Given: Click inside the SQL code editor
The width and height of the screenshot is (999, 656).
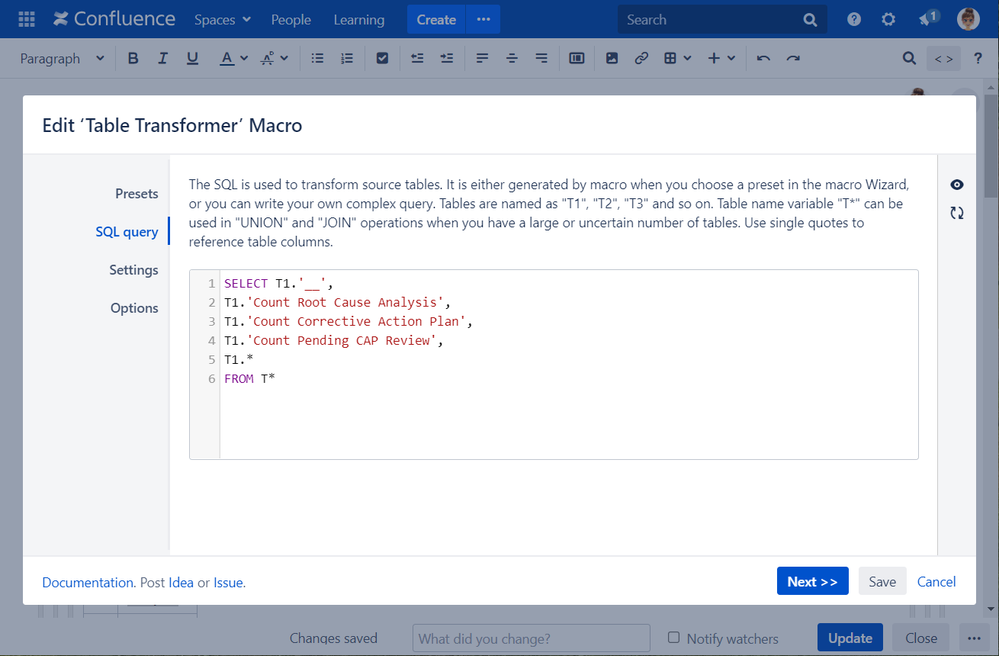Looking at the screenshot, I should (554, 364).
